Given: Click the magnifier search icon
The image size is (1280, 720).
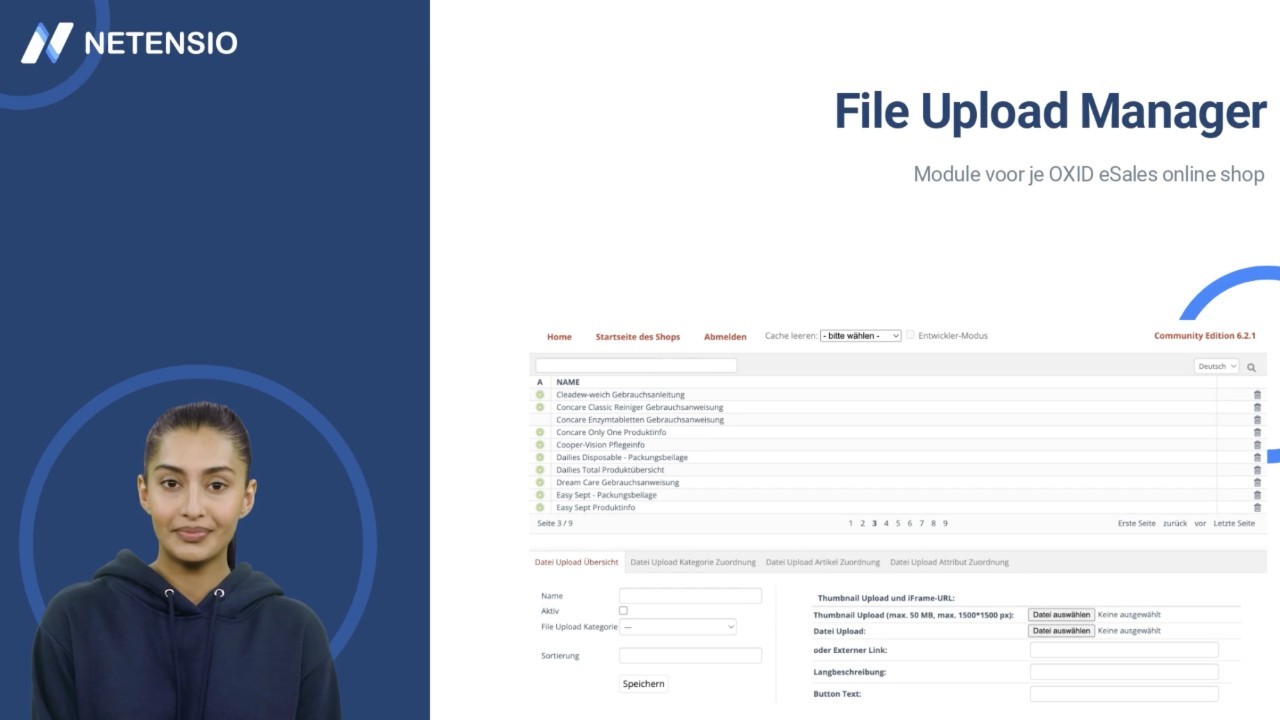Looking at the screenshot, I should (1251, 367).
